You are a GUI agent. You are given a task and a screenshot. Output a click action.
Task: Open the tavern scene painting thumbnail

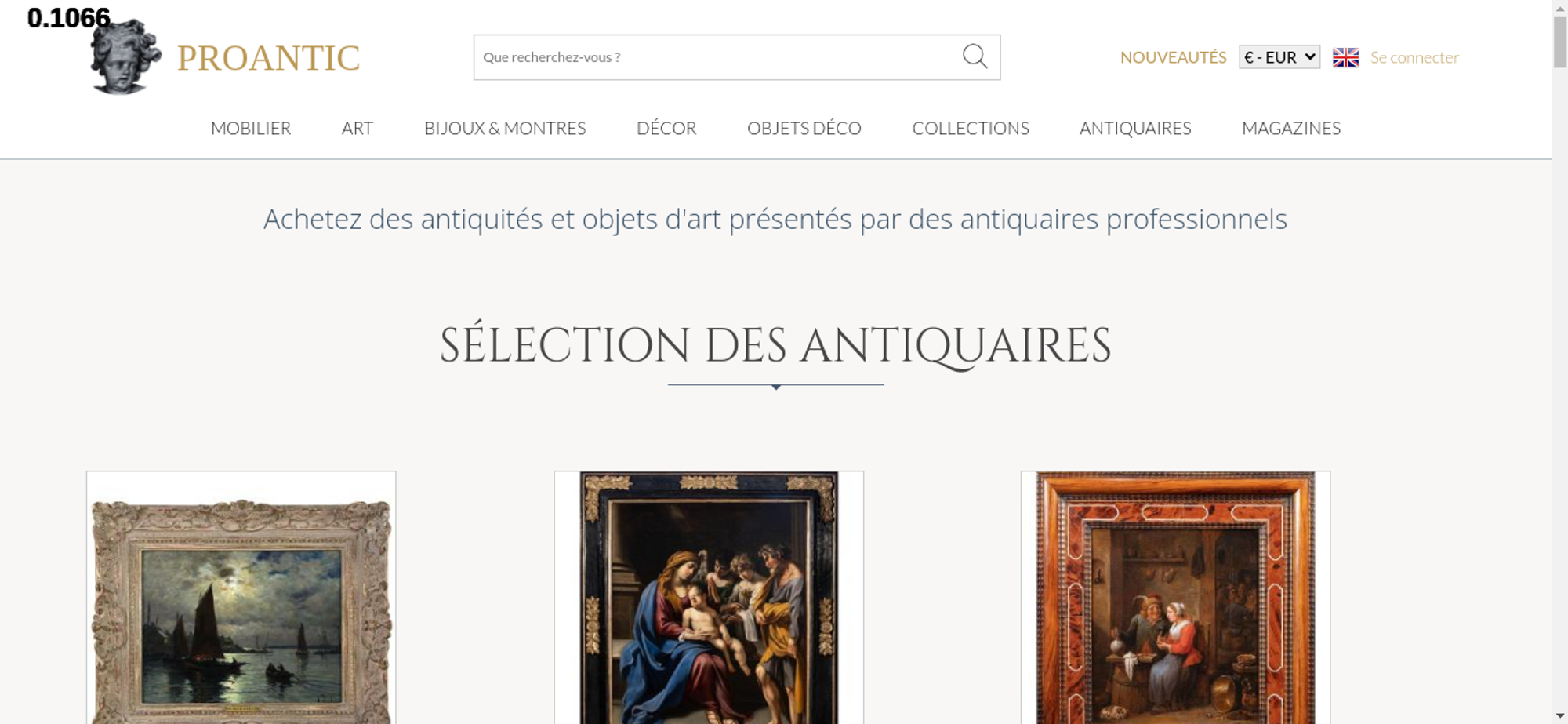pyautogui.click(x=1175, y=598)
